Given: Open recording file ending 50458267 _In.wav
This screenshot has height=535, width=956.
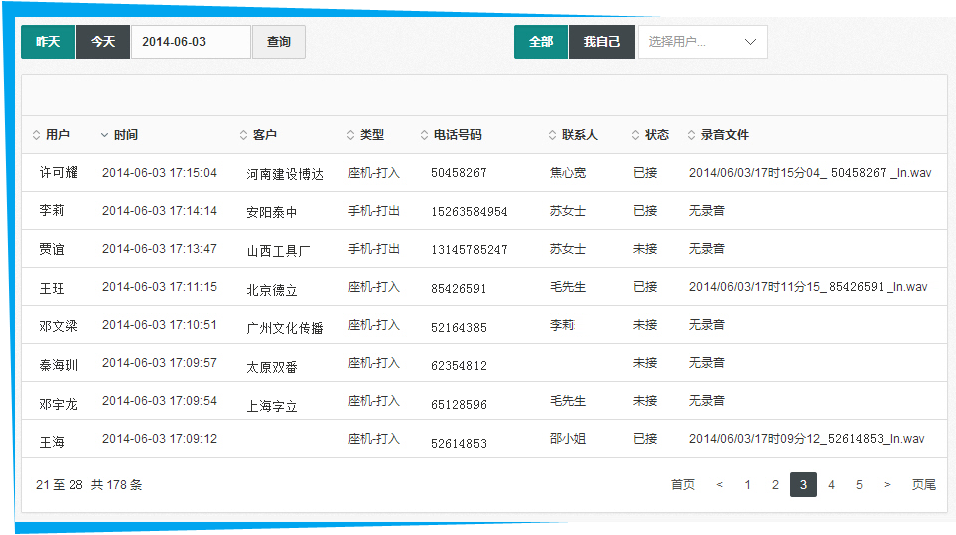Looking at the screenshot, I should 809,173.
